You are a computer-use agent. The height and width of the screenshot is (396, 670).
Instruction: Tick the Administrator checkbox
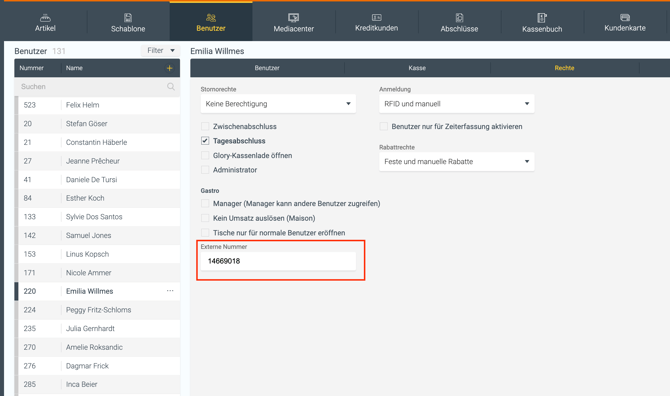205,170
